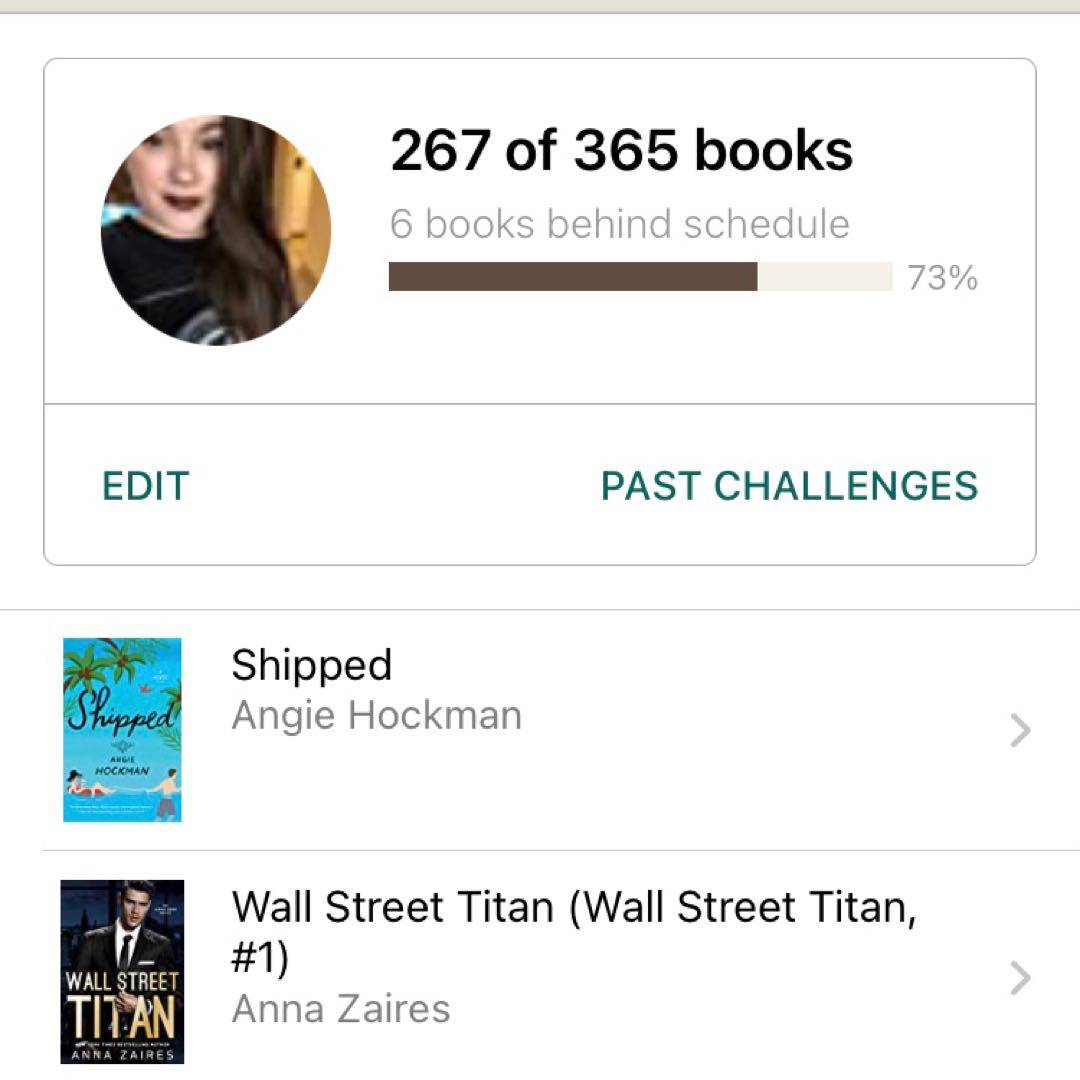Screen dimensions: 1080x1080
Task: Tap the profile avatar photo
Action: point(216,230)
